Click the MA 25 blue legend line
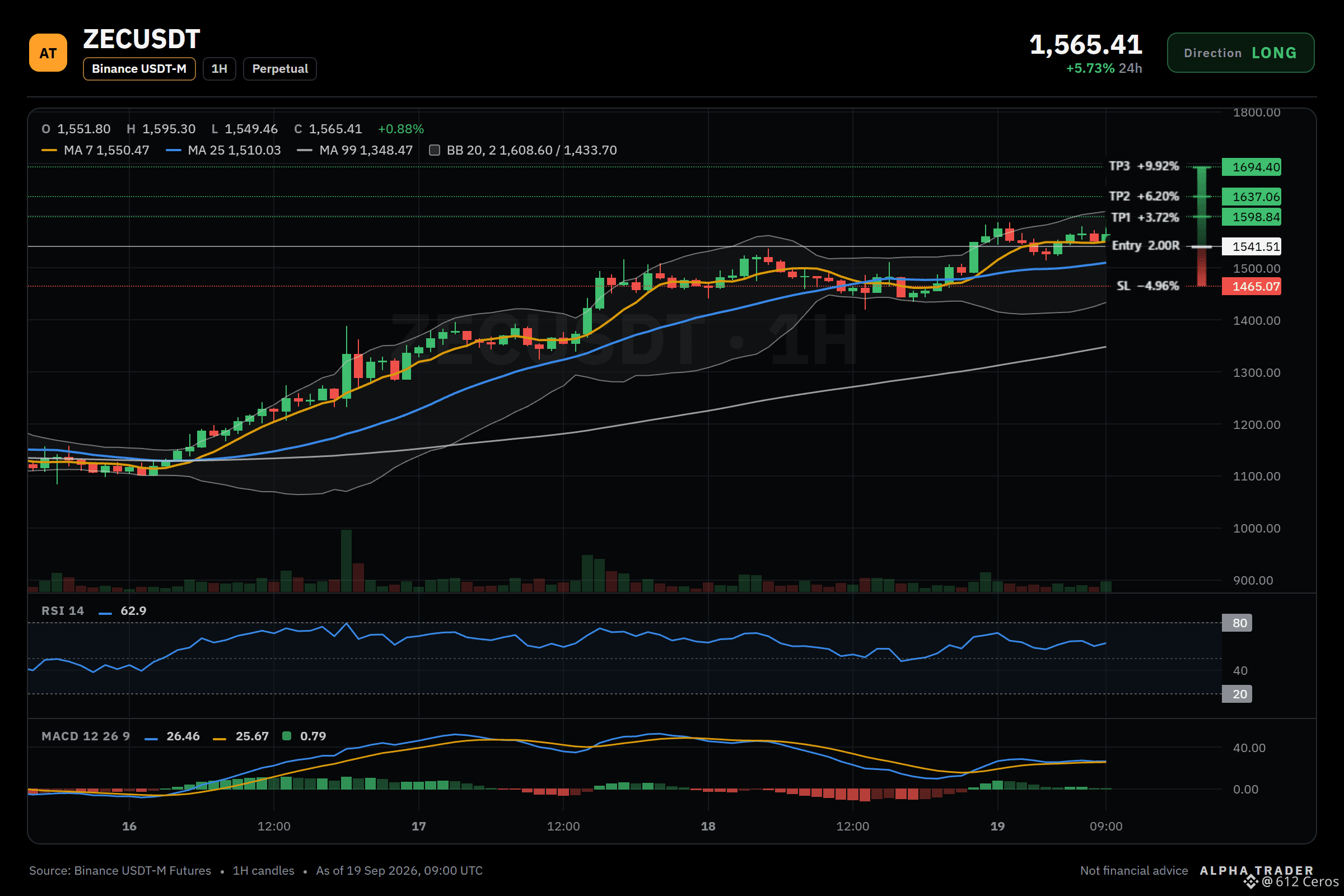1344x896 pixels. point(173,150)
